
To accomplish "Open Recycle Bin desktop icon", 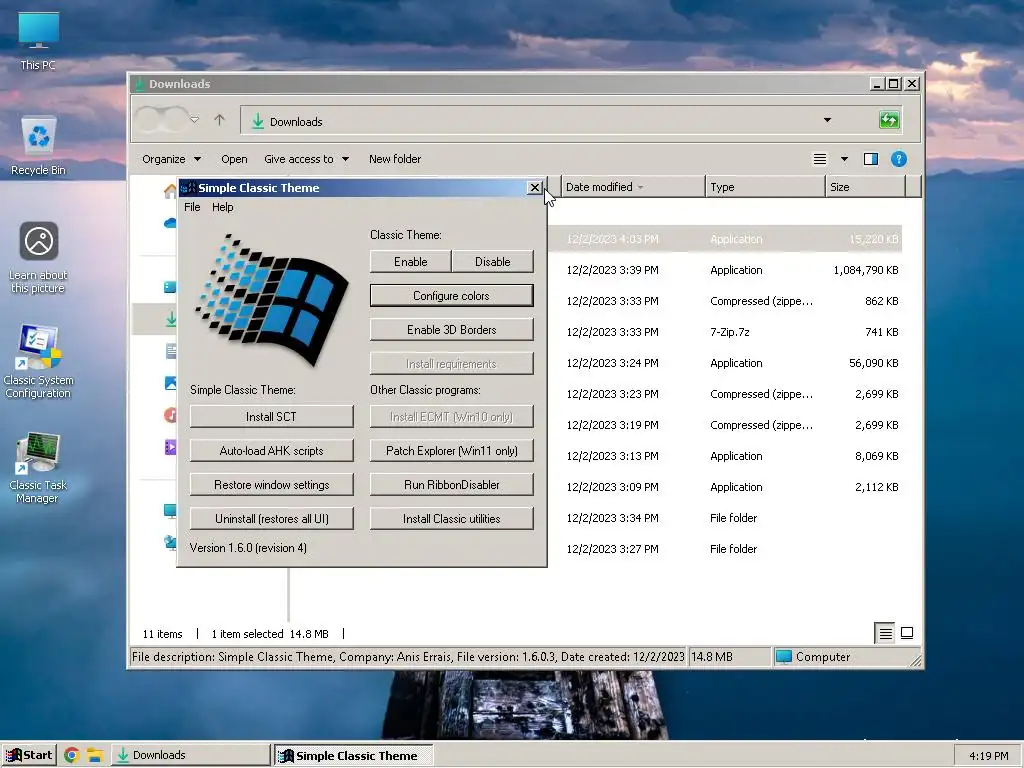I will point(38,145).
